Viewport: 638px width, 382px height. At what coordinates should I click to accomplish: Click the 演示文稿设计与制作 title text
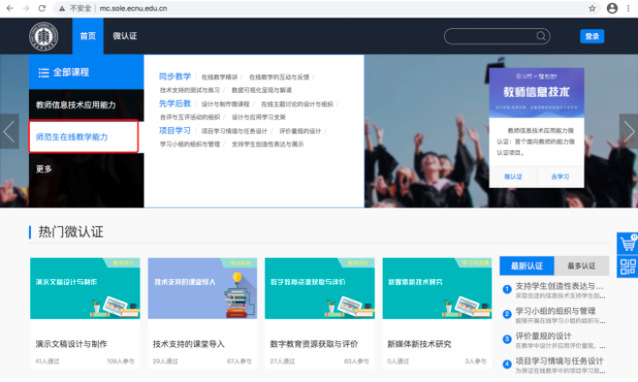(71, 344)
